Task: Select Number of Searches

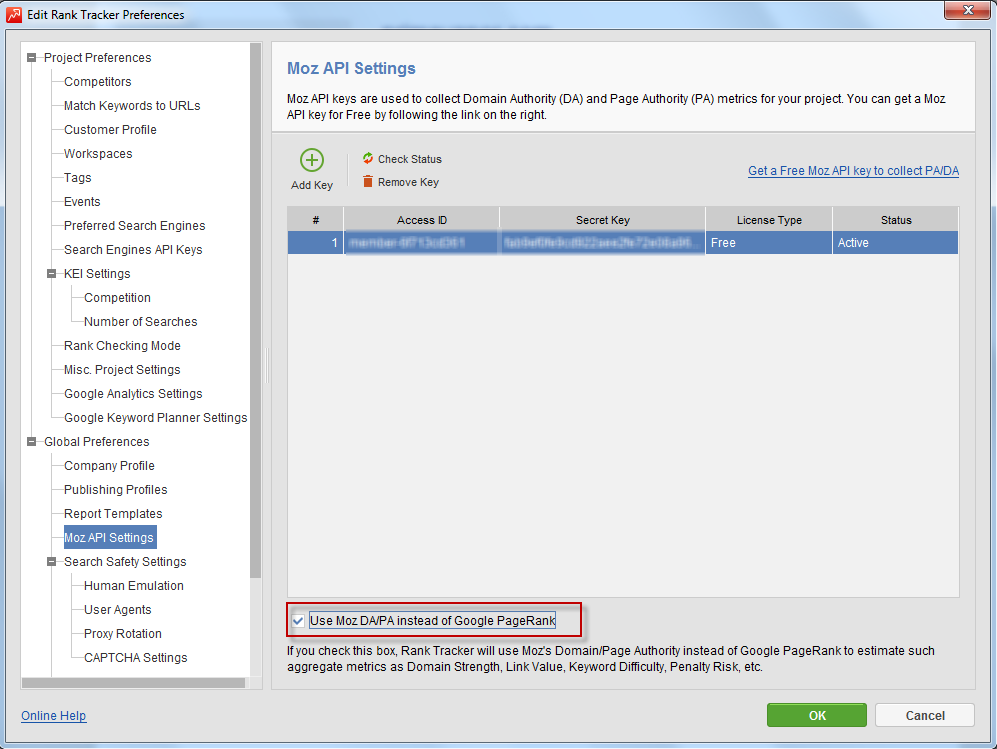Action: pyautogui.click(x=141, y=322)
